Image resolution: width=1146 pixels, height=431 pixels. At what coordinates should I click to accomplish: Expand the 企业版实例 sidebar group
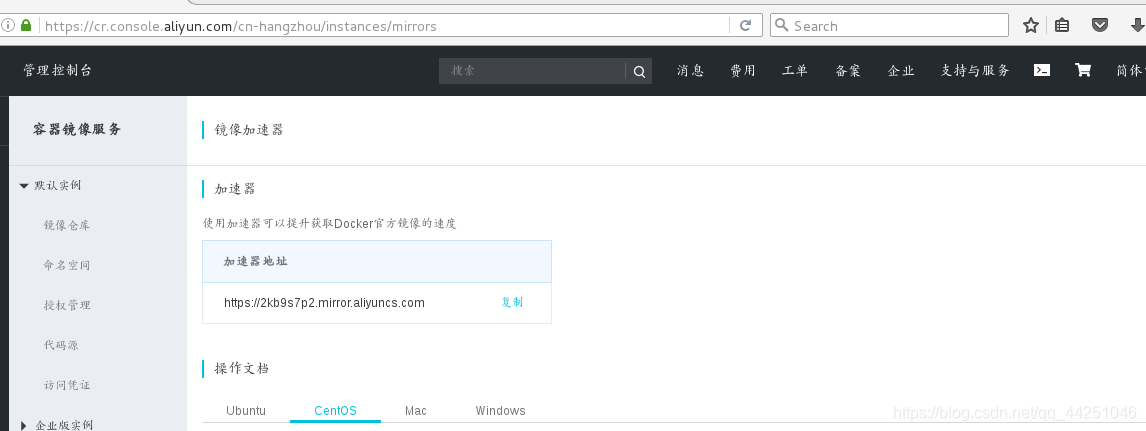coord(56,425)
